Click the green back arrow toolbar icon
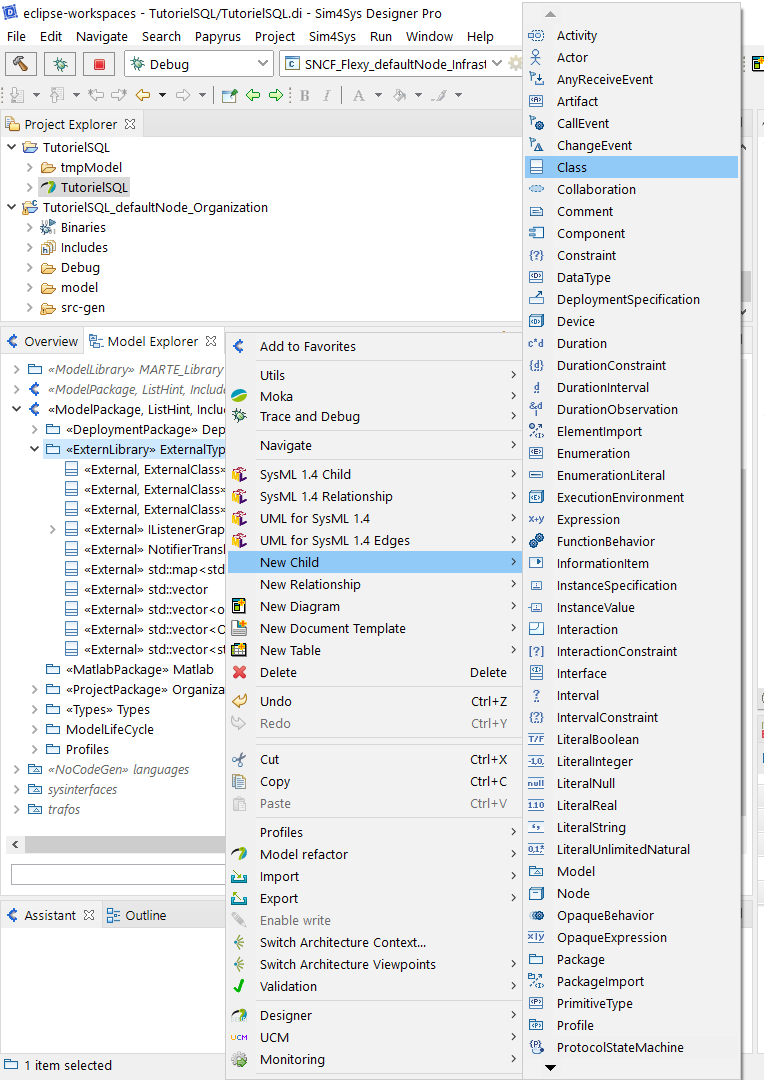The height and width of the screenshot is (1080, 764). tap(253, 95)
